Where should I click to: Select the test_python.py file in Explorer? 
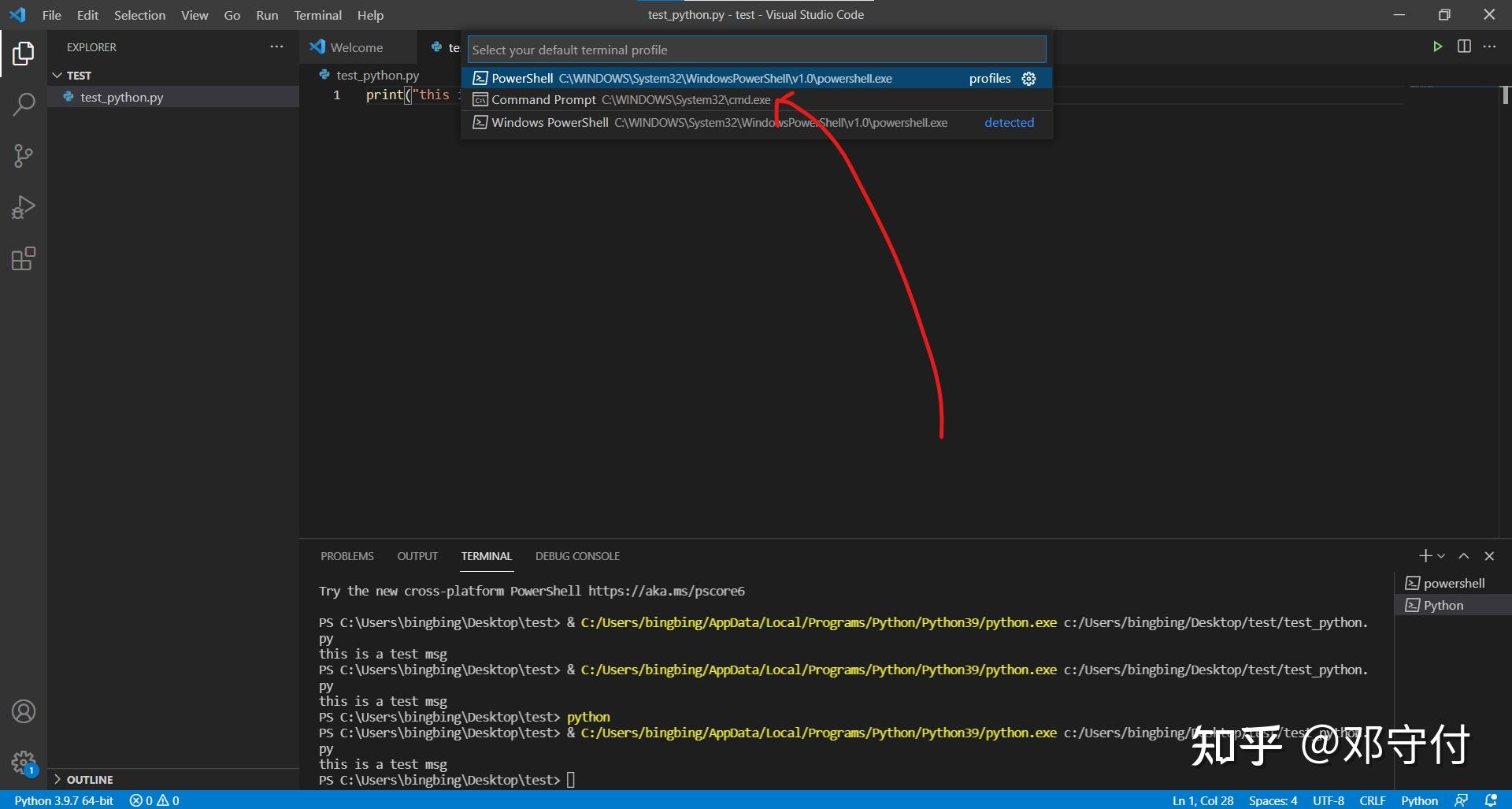pos(122,97)
